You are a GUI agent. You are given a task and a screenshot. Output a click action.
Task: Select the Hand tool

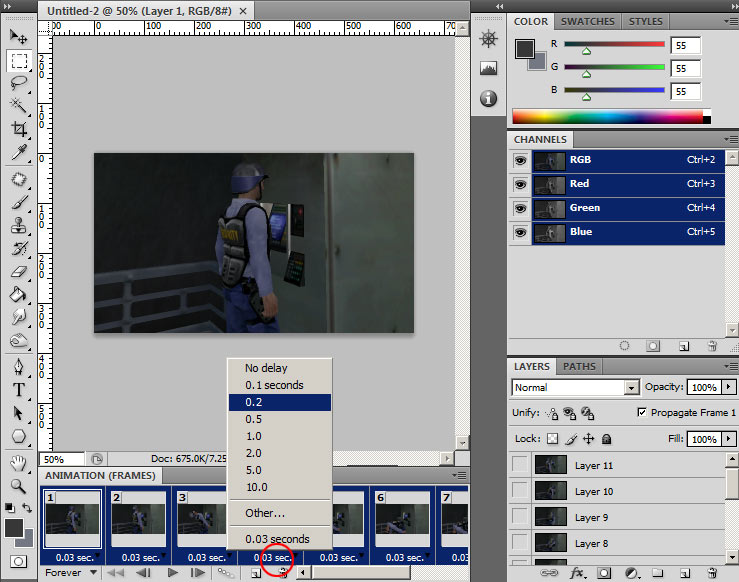coord(19,463)
